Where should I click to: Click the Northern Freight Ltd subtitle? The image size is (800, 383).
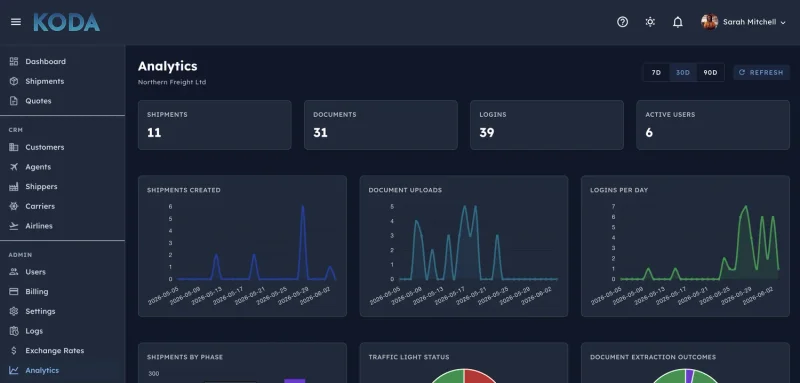(172, 82)
